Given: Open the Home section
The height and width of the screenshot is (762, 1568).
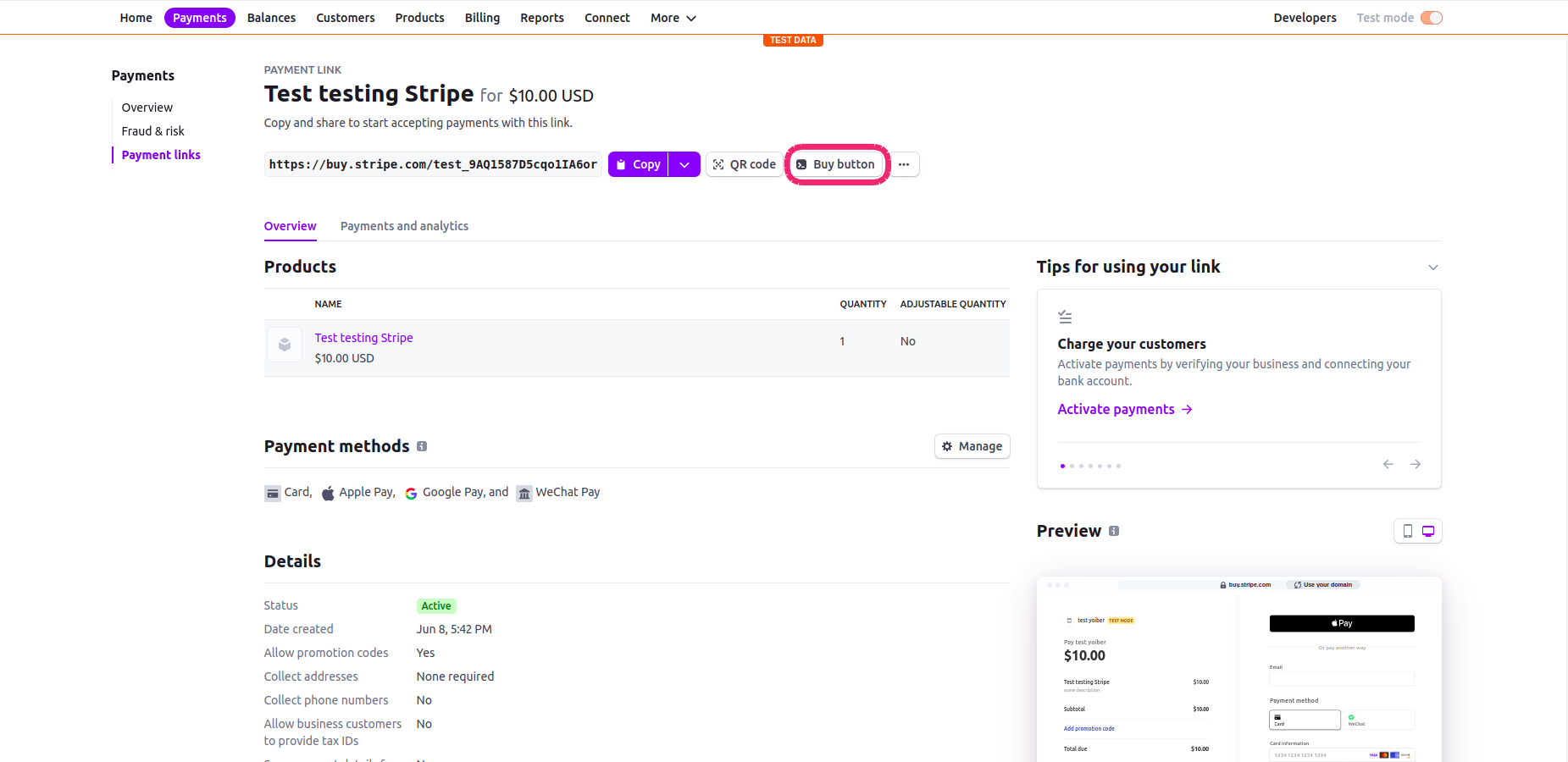Looking at the screenshot, I should pyautogui.click(x=136, y=18).
